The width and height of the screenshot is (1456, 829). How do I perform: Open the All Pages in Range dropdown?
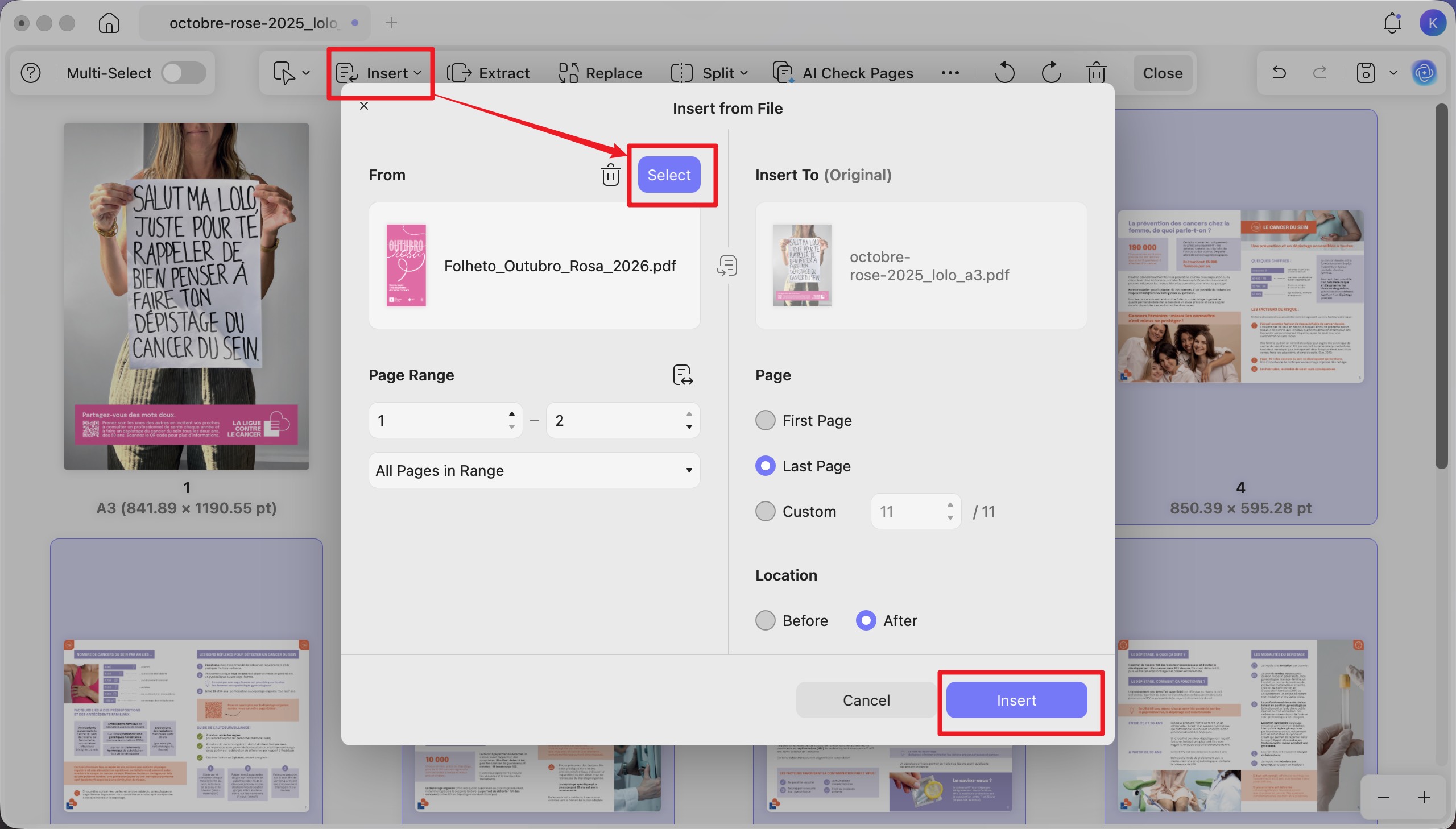tap(534, 470)
